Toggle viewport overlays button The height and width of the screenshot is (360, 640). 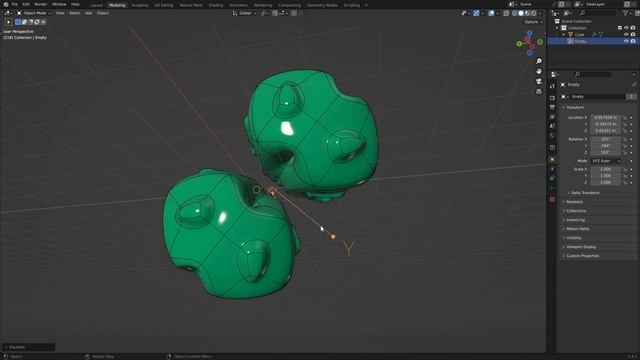pos(491,13)
